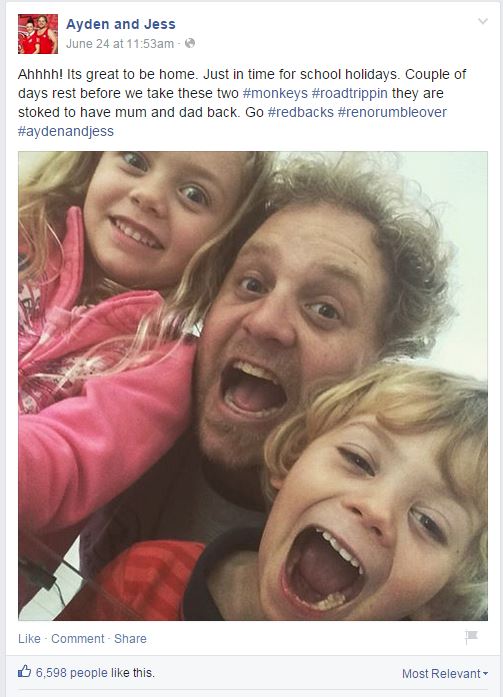
Task: Follow the #roadtrippin hashtag
Action: (x=350, y=93)
